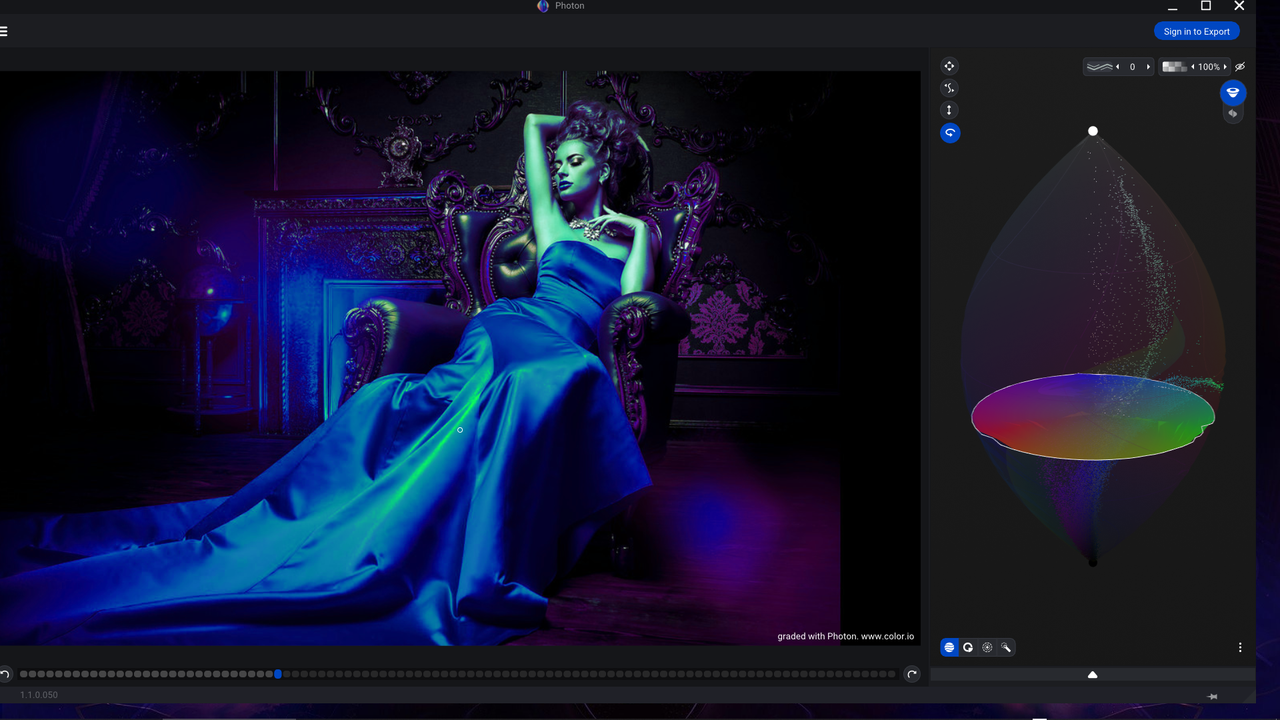Decrease the 100% opacity with left arrow
Image resolution: width=1280 pixels, height=720 pixels.
click(1193, 67)
